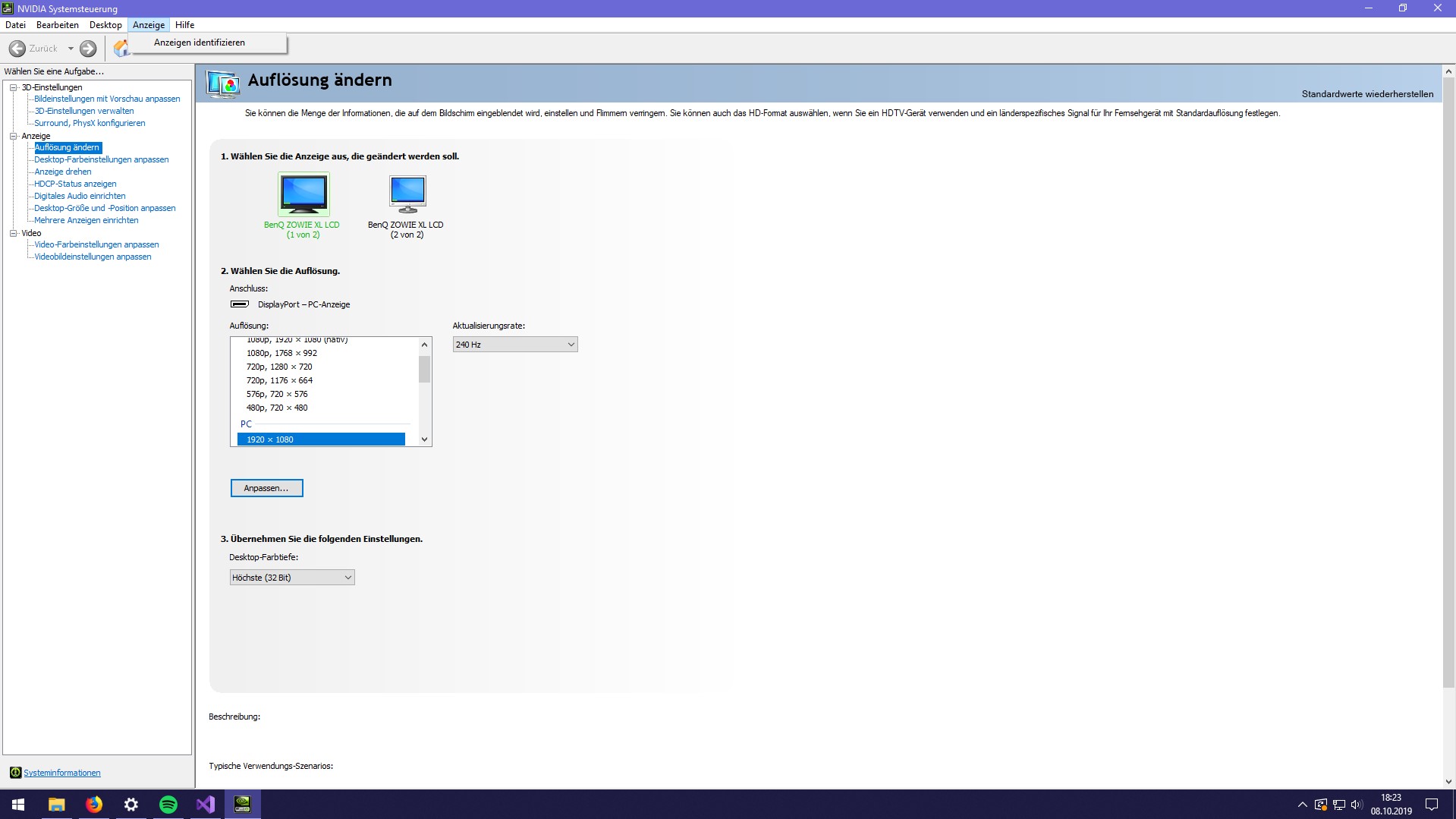The width and height of the screenshot is (1456, 819).
Task: Launch Firefox from taskbar
Action: [93, 805]
